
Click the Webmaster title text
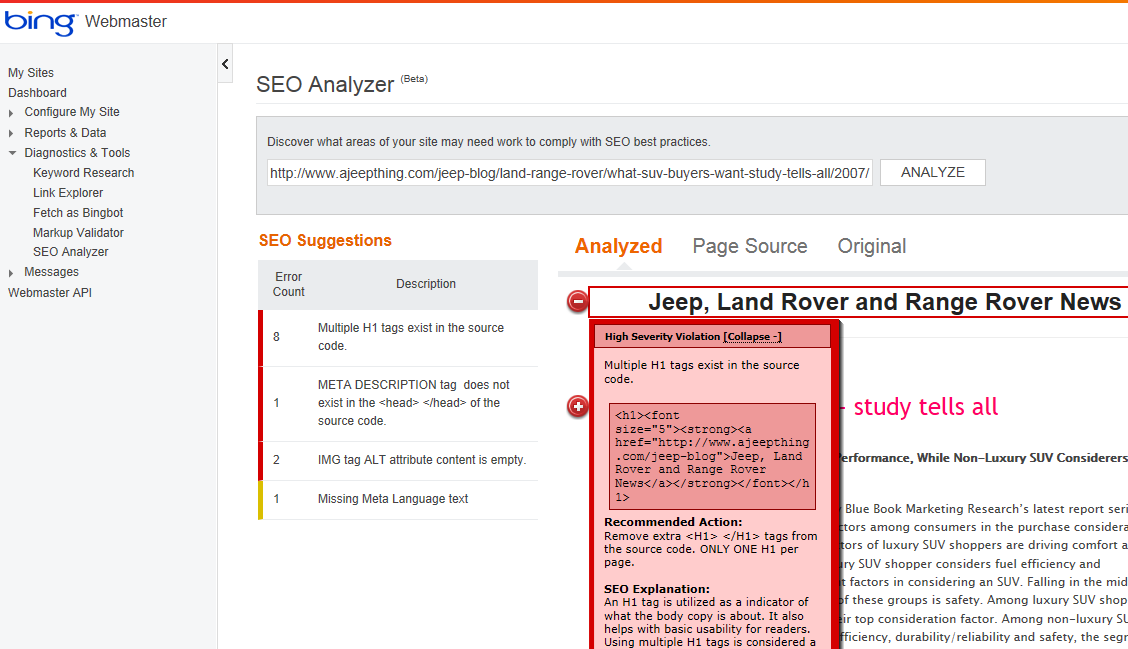126,22
